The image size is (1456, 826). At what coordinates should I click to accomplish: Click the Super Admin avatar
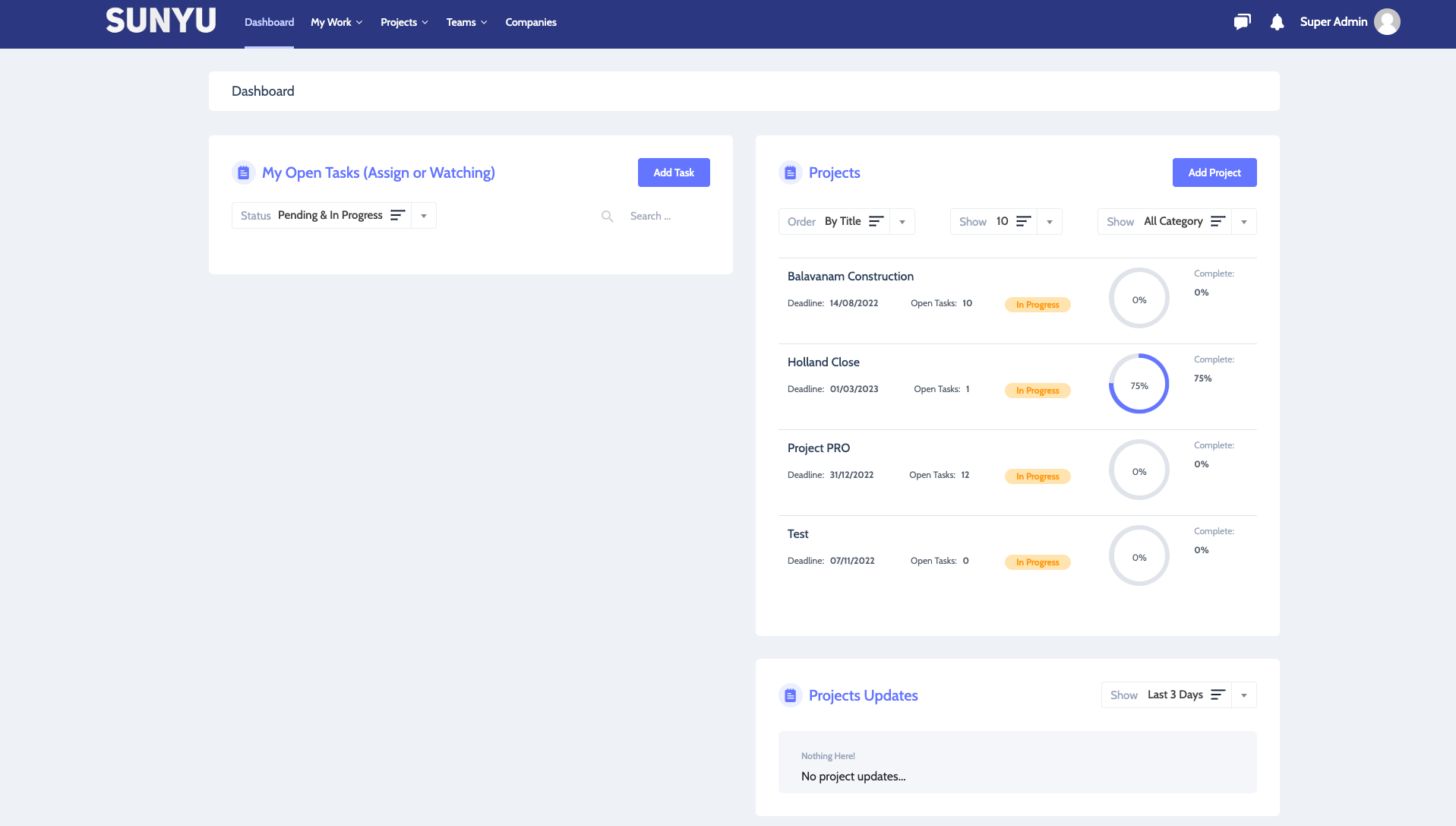click(x=1388, y=22)
